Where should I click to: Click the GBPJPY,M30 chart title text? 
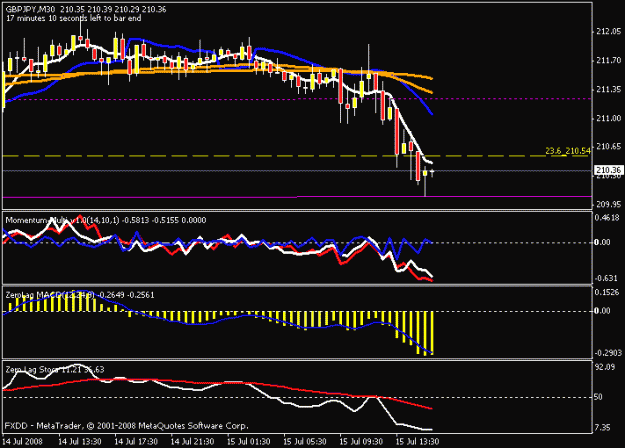[30, 9]
